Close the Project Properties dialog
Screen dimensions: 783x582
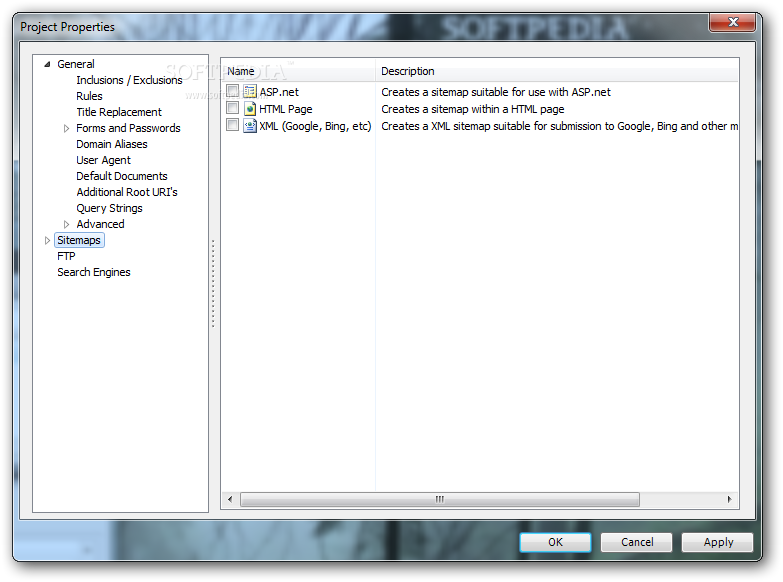coord(733,22)
